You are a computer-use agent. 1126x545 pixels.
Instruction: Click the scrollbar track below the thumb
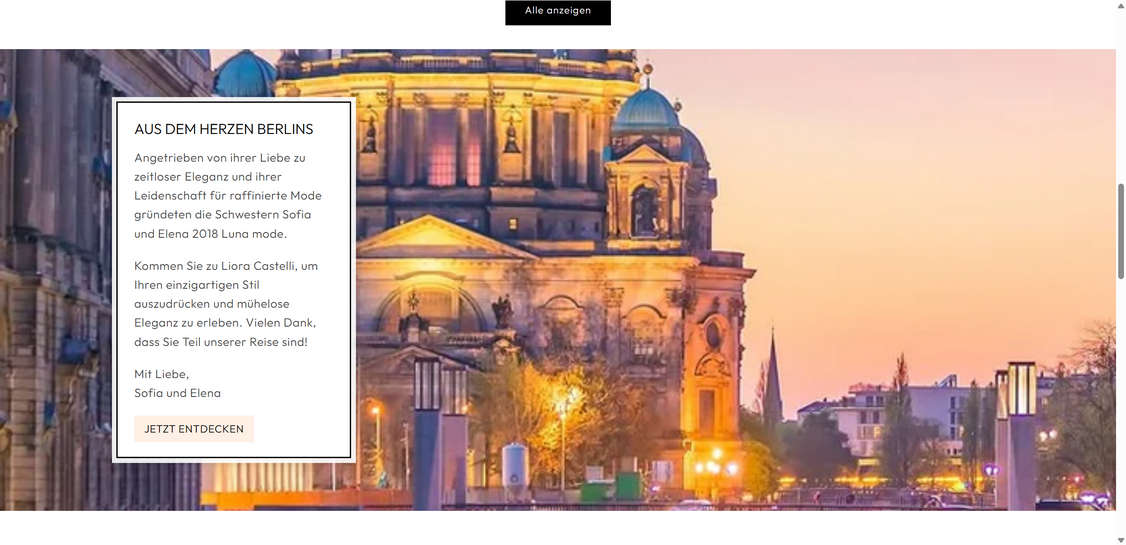[1120, 400]
